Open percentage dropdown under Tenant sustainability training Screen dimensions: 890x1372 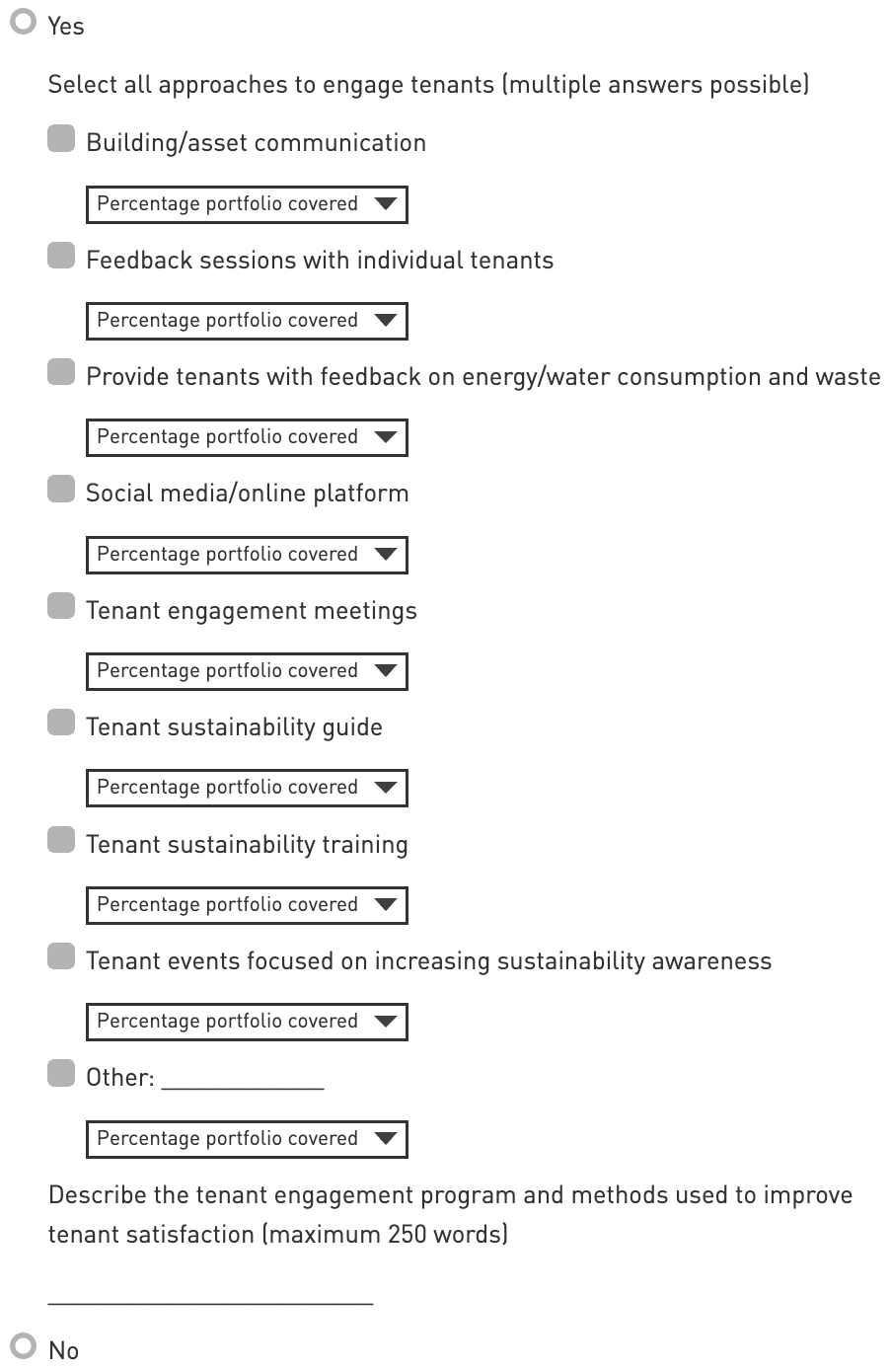click(247, 905)
